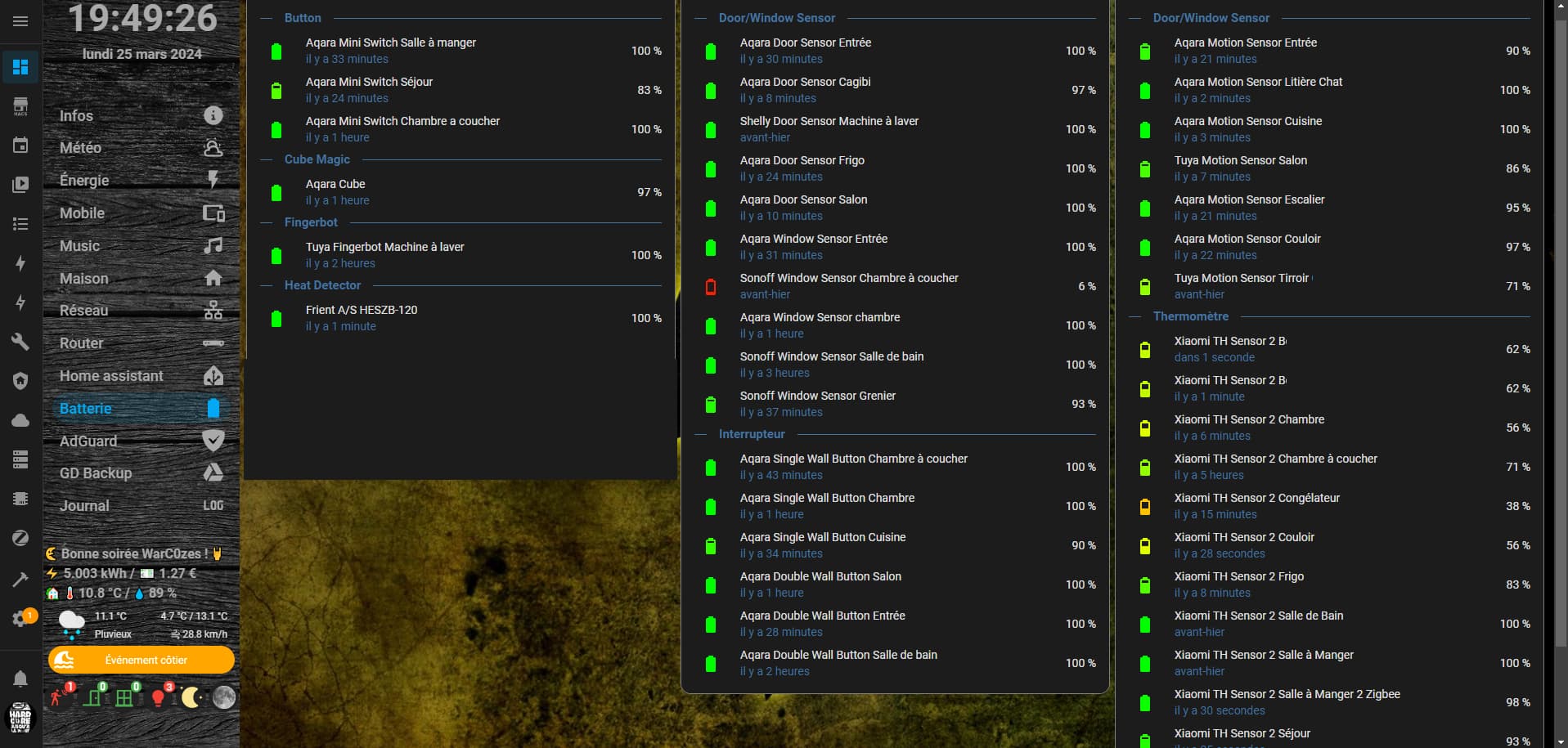The height and width of the screenshot is (748, 1568).
Task: Click the 6 % value of Sonoff Chambre à coucher
Action: pos(1087,286)
